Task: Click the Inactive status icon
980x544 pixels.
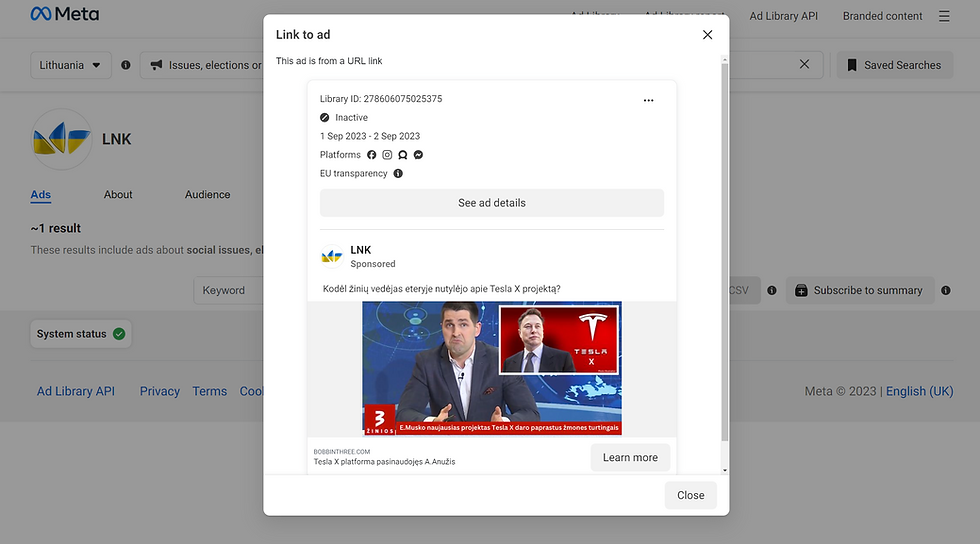Action: [324, 118]
